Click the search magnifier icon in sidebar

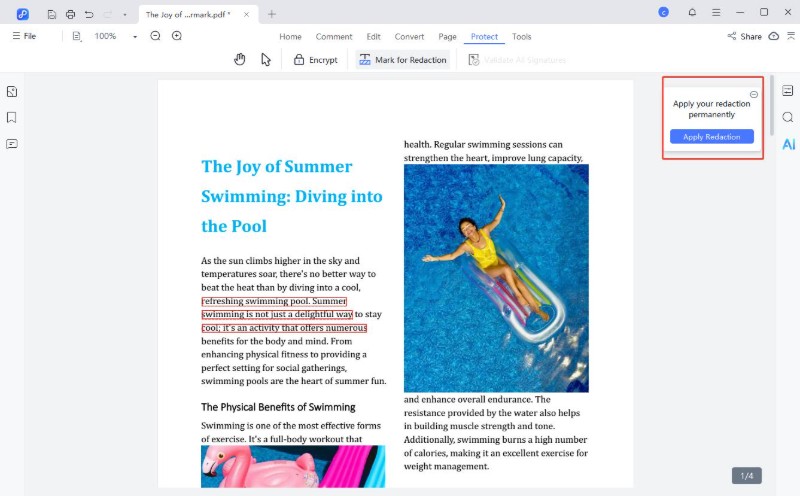tap(788, 117)
